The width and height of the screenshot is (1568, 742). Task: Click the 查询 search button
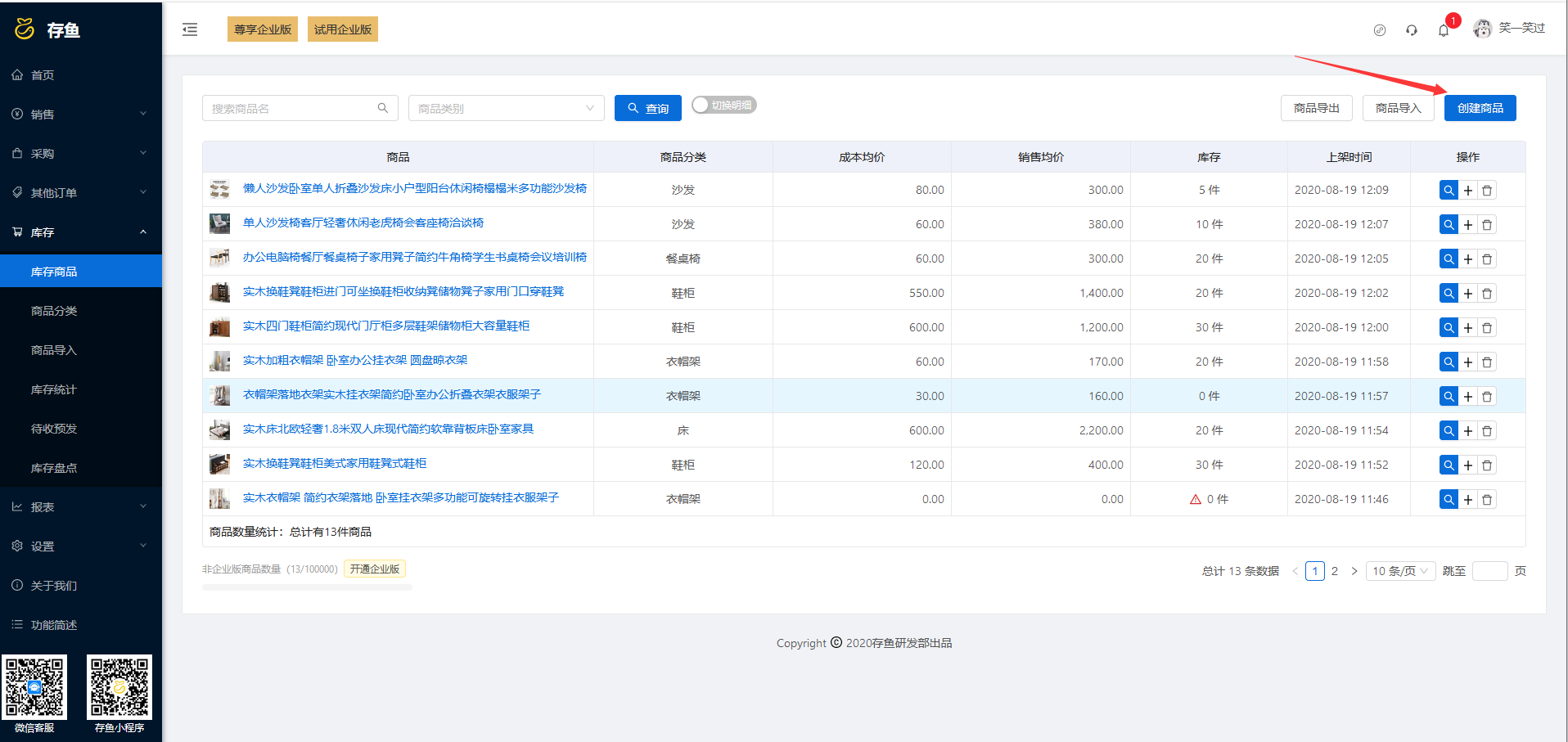point(648,108)
